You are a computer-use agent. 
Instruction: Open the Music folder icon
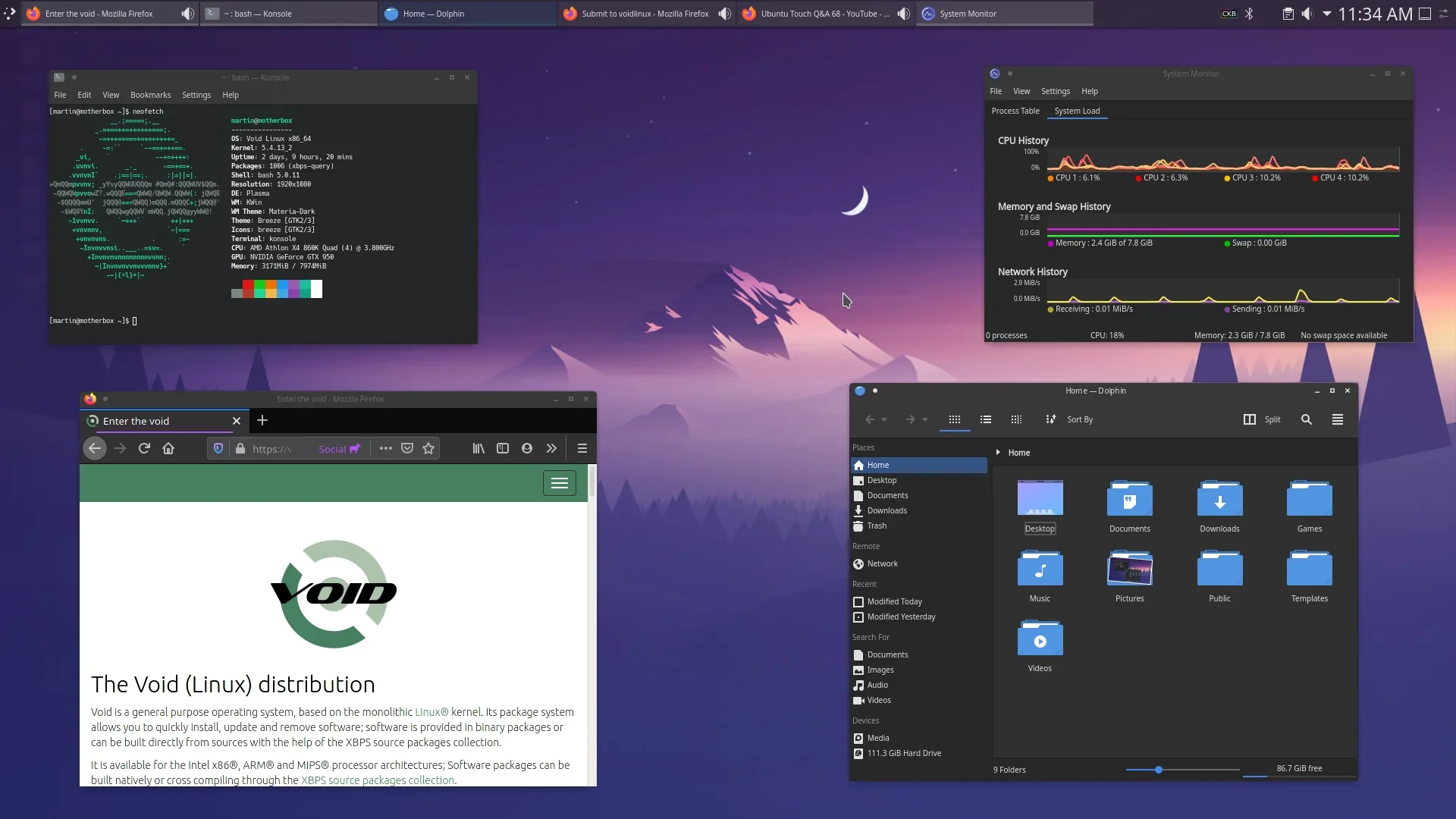coord(1040,568)
